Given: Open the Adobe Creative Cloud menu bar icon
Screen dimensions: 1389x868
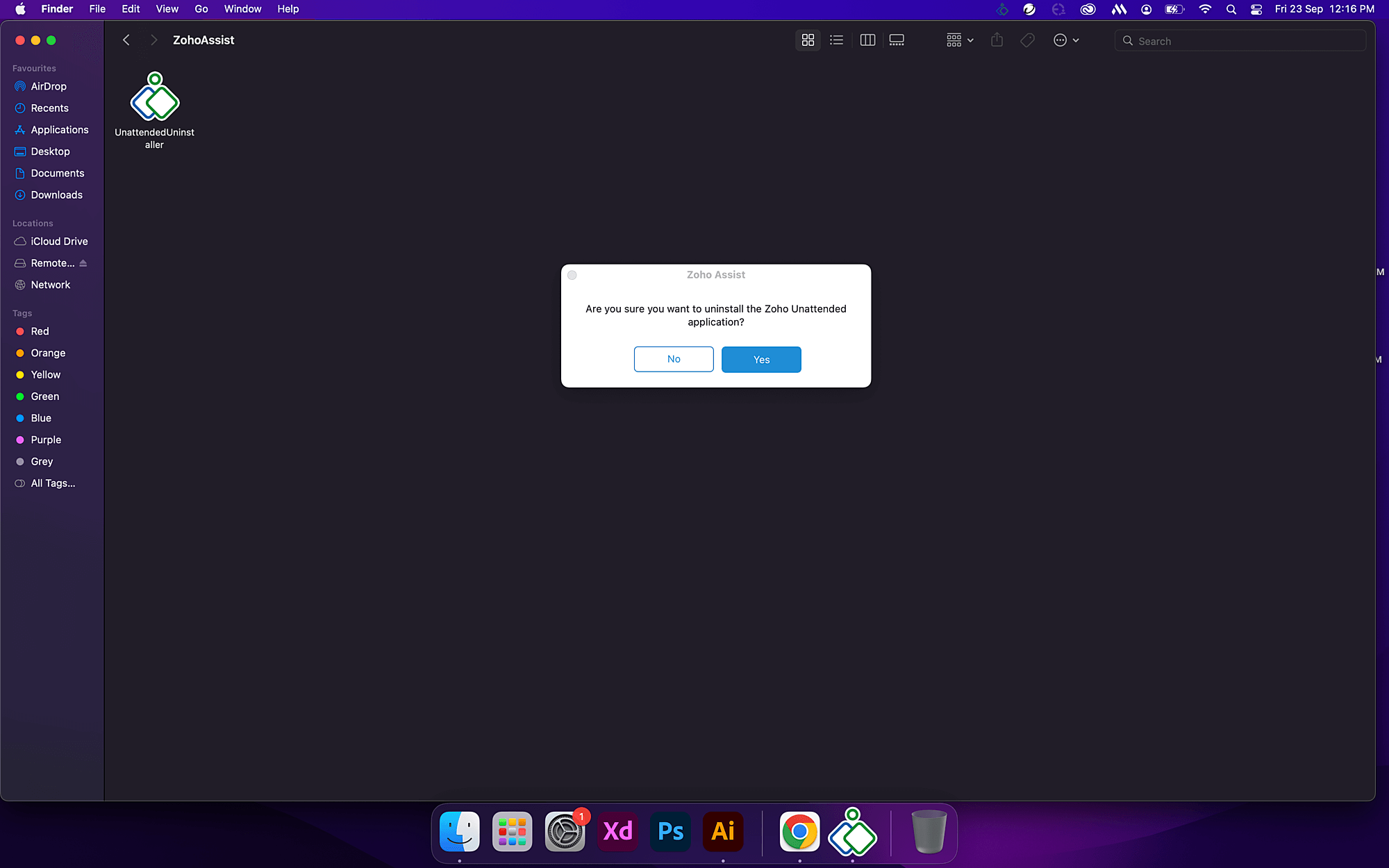Looking at the screenshot, I should coord(1088,9).
